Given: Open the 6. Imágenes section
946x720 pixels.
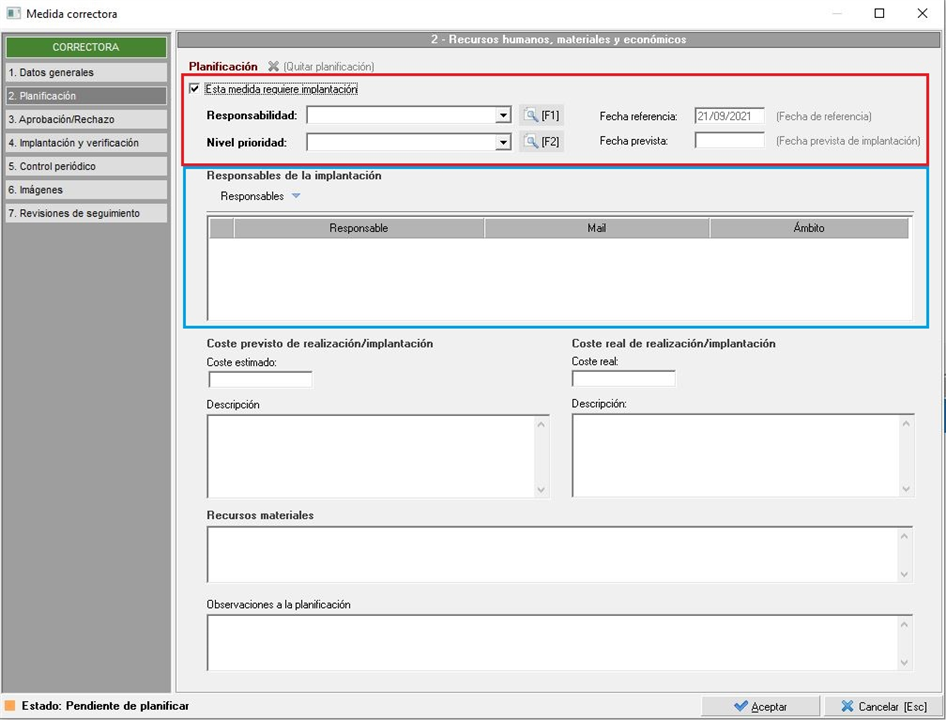Looking at the screenshot, I should 85,190.
